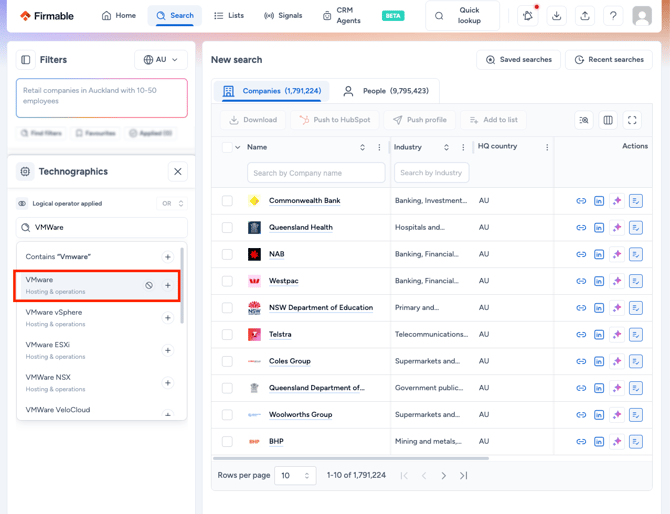This screenshot has width=670, height=514.
Task: Open the website link icon for Telstra
Action: [581, 335]
